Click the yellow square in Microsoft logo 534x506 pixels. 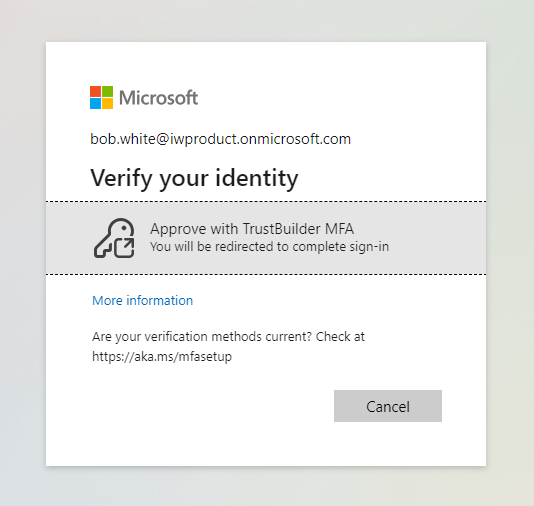[107, 104]
